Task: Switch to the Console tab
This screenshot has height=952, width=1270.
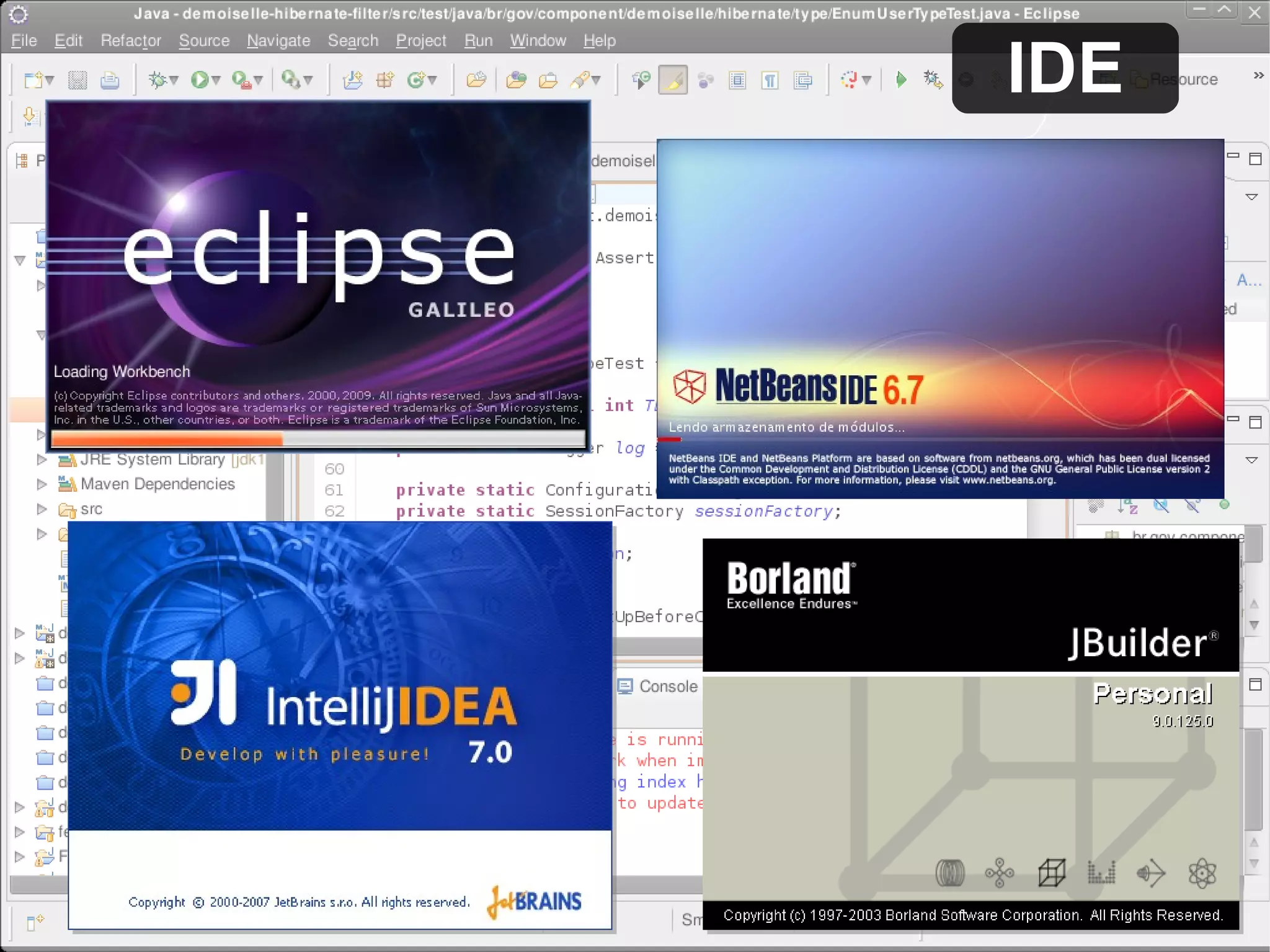Action: coord(658,687)
